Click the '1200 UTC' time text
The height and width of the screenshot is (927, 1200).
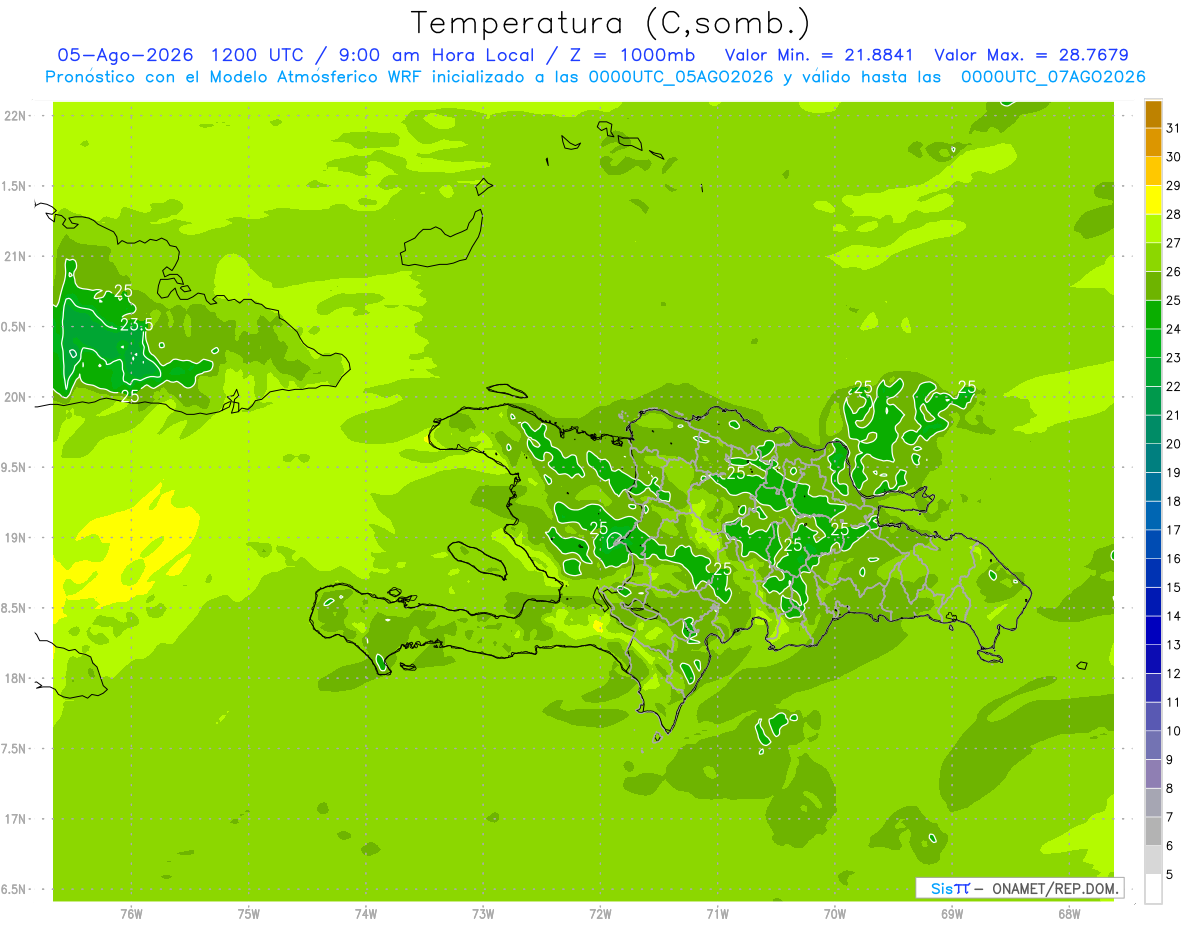(x=257, y=55)
